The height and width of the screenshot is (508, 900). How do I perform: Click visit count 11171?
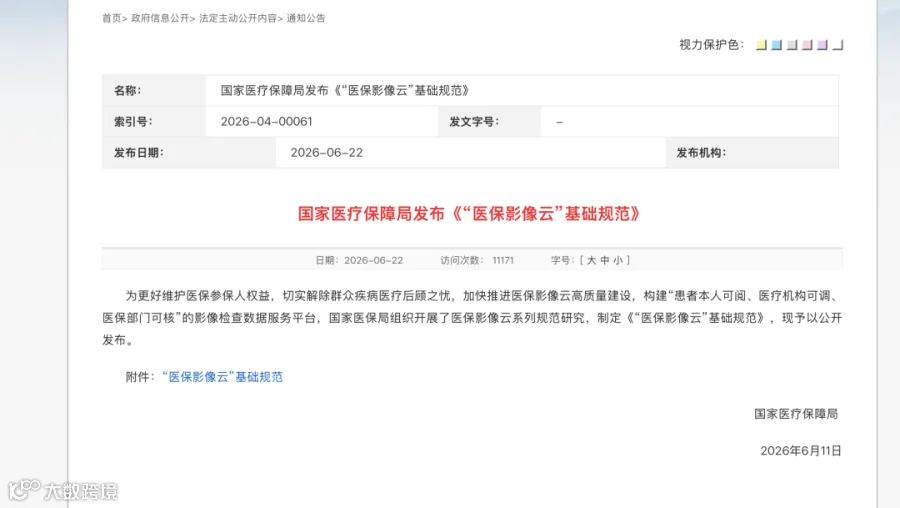click(x=503, y=260)
